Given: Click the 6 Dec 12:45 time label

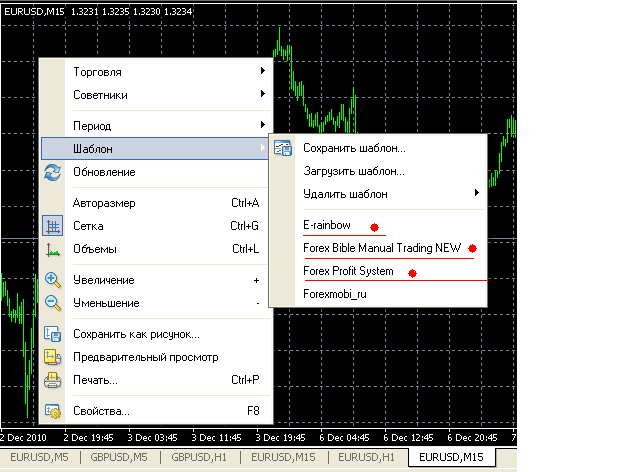Looking at the screenshot, I should (x=408, y=438).
